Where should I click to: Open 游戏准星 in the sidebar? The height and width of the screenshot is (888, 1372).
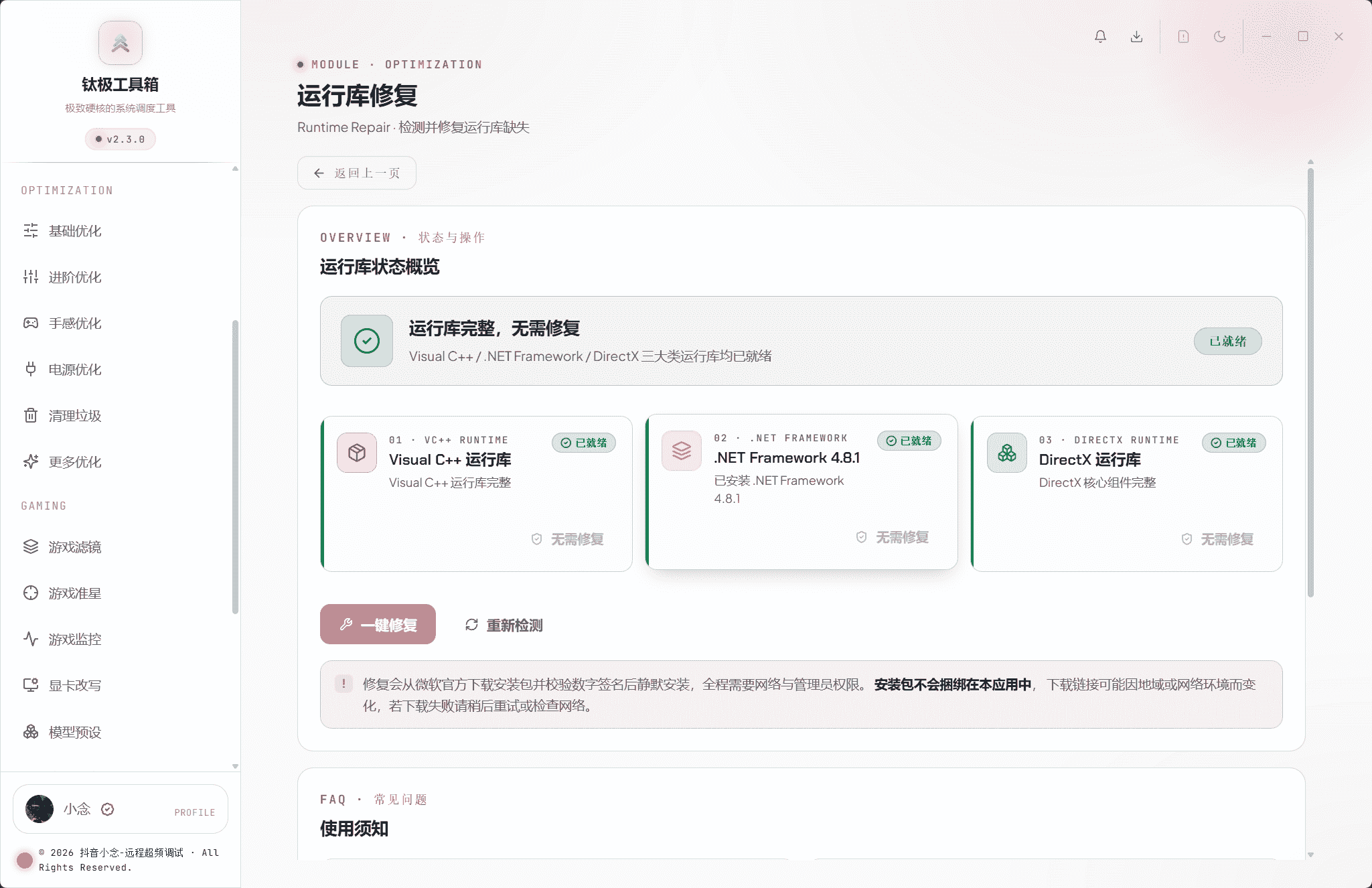point(121,593)
